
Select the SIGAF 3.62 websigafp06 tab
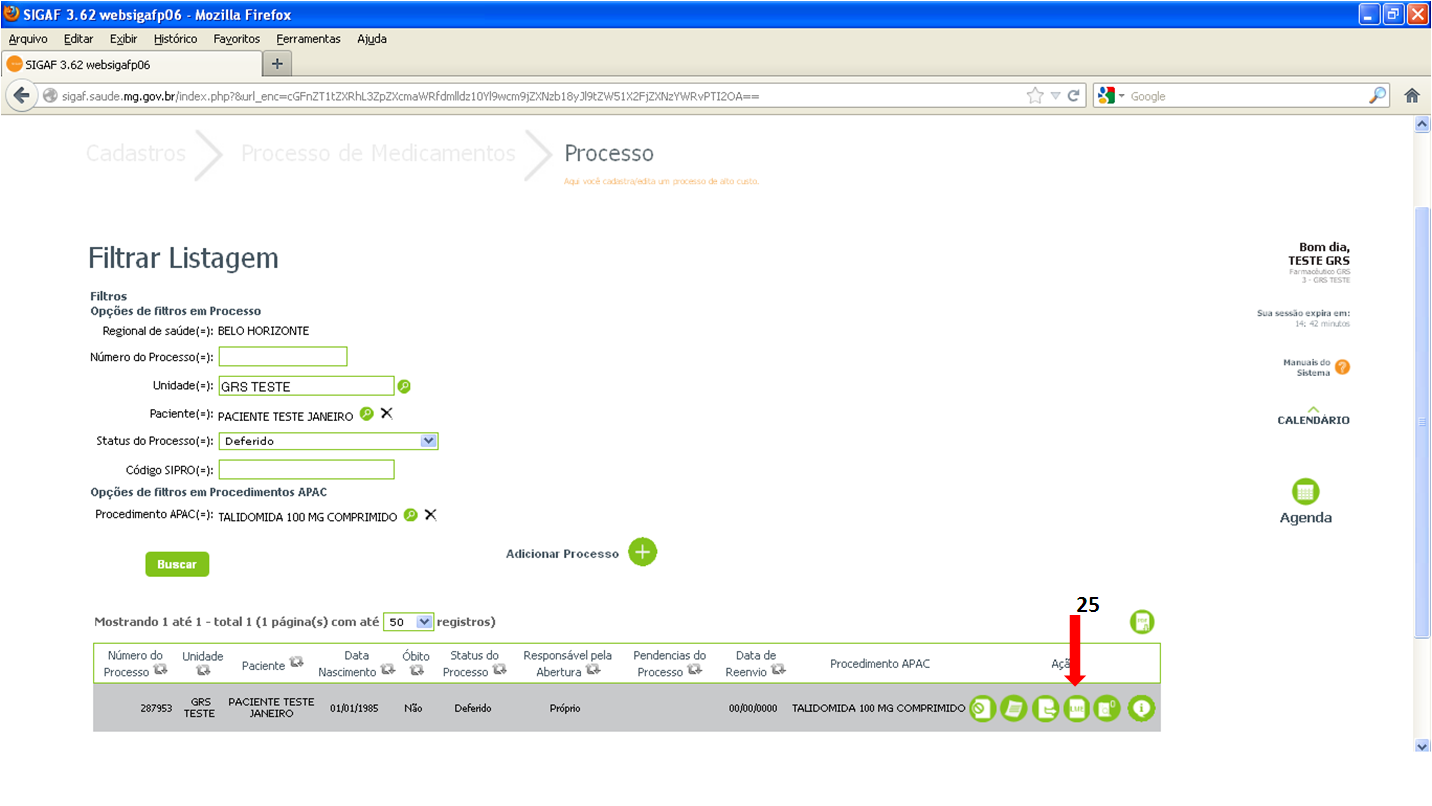pyautogui.click(x=131, y=64)
